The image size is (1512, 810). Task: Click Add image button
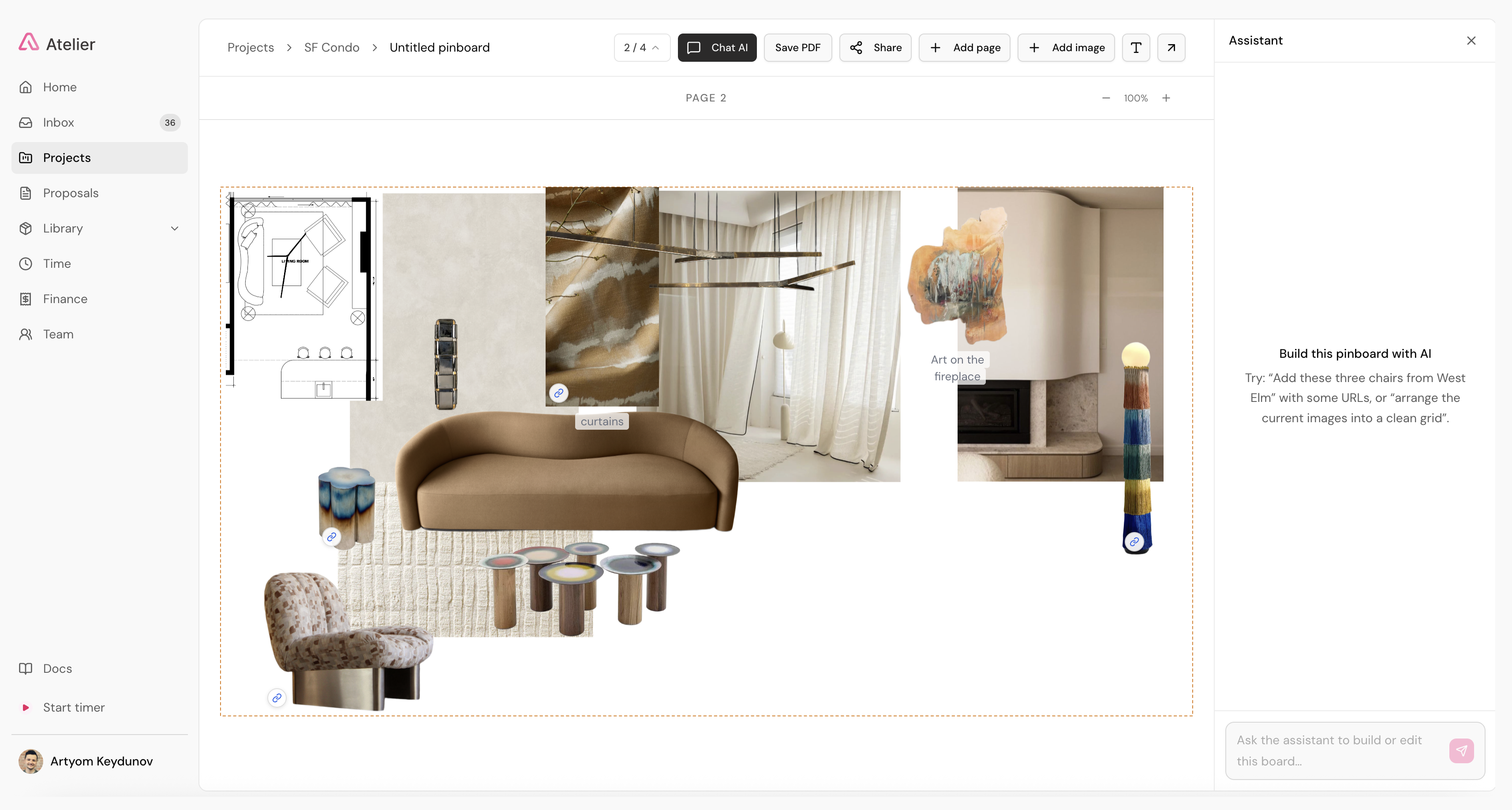click(x=1065, y=48)
